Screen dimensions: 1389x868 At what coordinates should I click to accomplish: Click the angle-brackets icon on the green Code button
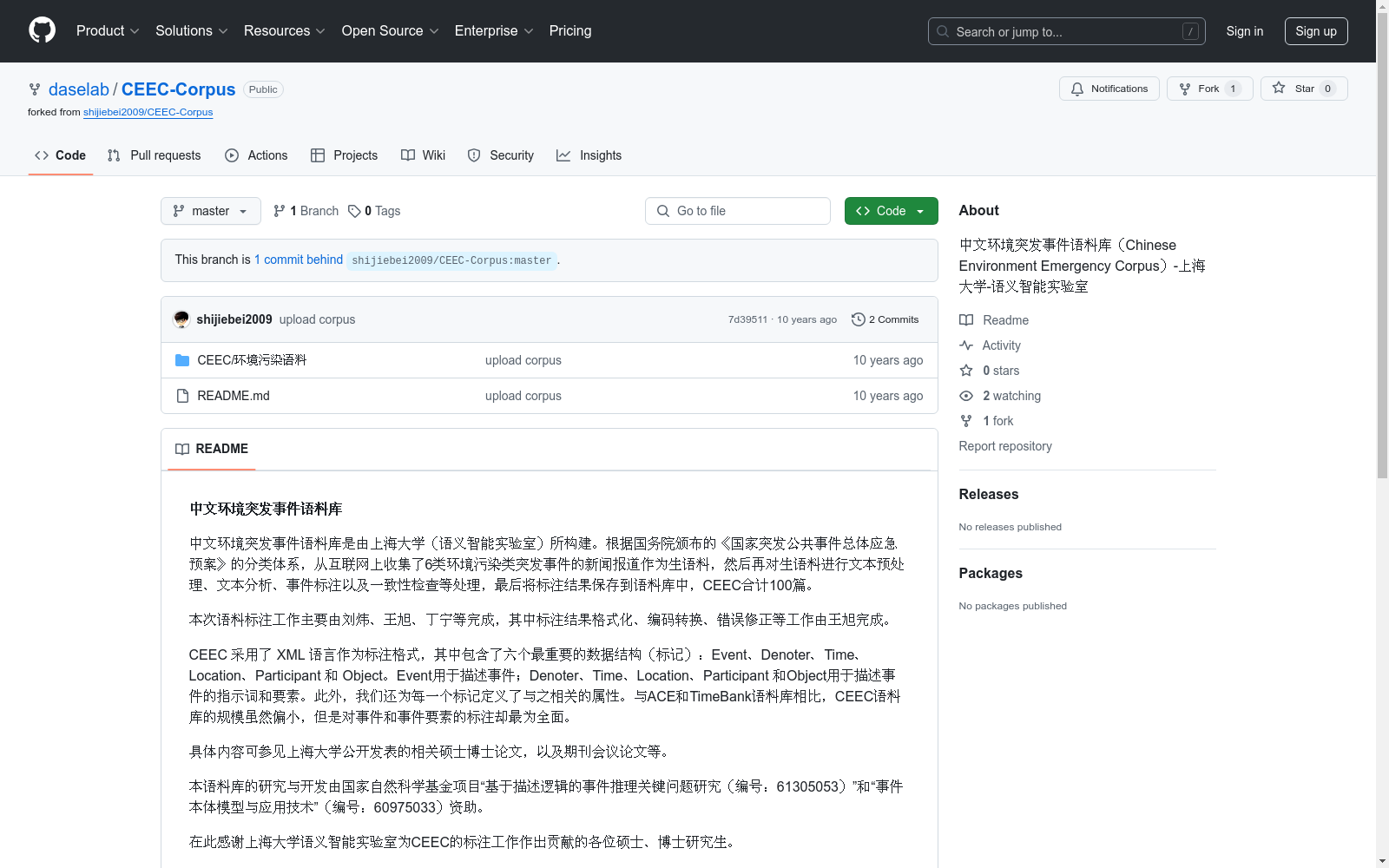[863, 211]
